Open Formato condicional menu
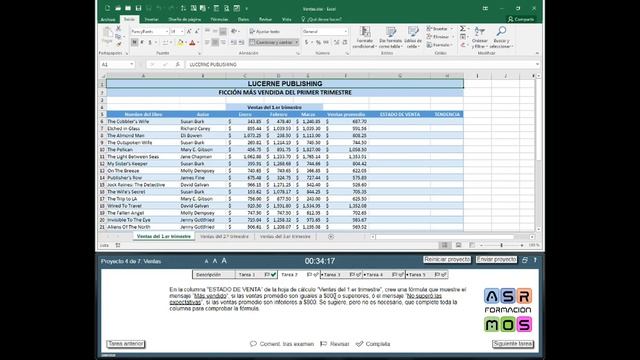 pyautogui.click(x=364, y=38)
